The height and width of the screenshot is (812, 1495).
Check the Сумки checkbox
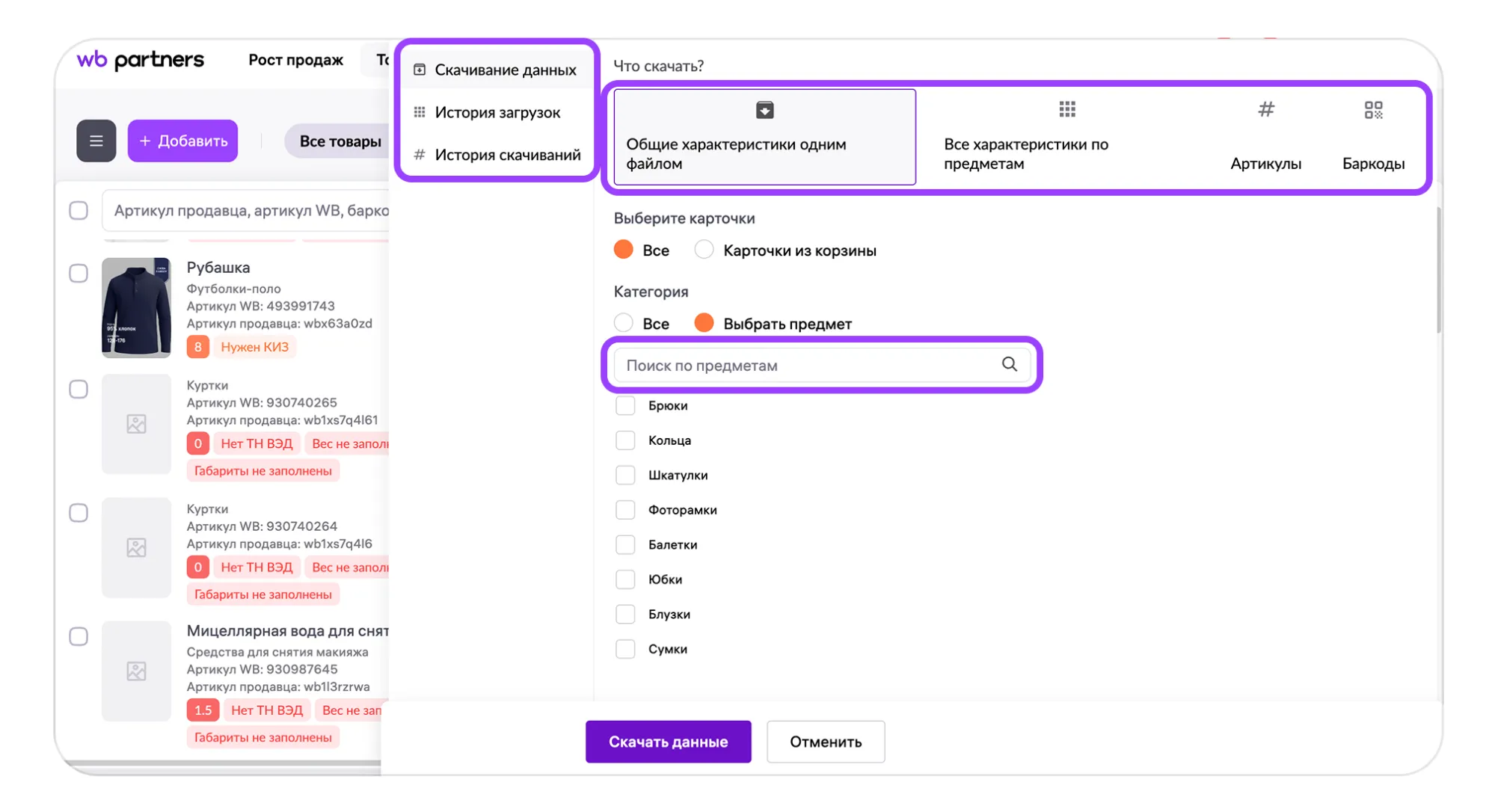625,649
